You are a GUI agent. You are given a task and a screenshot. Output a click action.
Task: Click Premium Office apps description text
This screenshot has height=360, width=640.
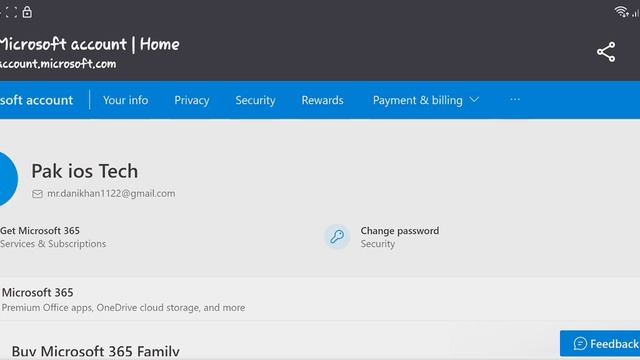(123, 307)
